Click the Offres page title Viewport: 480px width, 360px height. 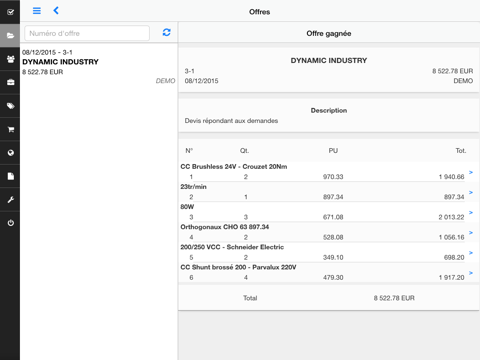coord(259,12)
